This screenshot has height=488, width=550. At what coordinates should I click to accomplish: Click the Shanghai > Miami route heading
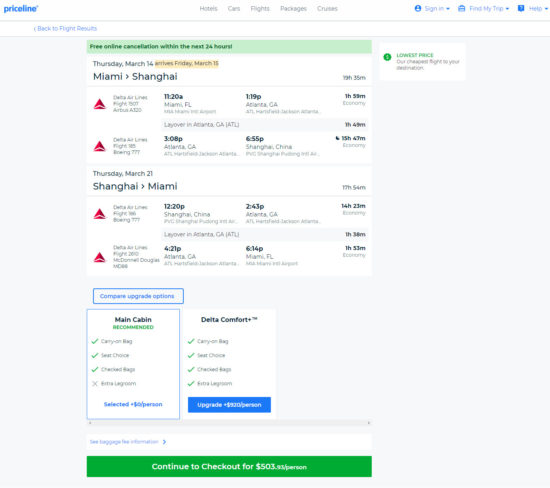tap(135, 186)
